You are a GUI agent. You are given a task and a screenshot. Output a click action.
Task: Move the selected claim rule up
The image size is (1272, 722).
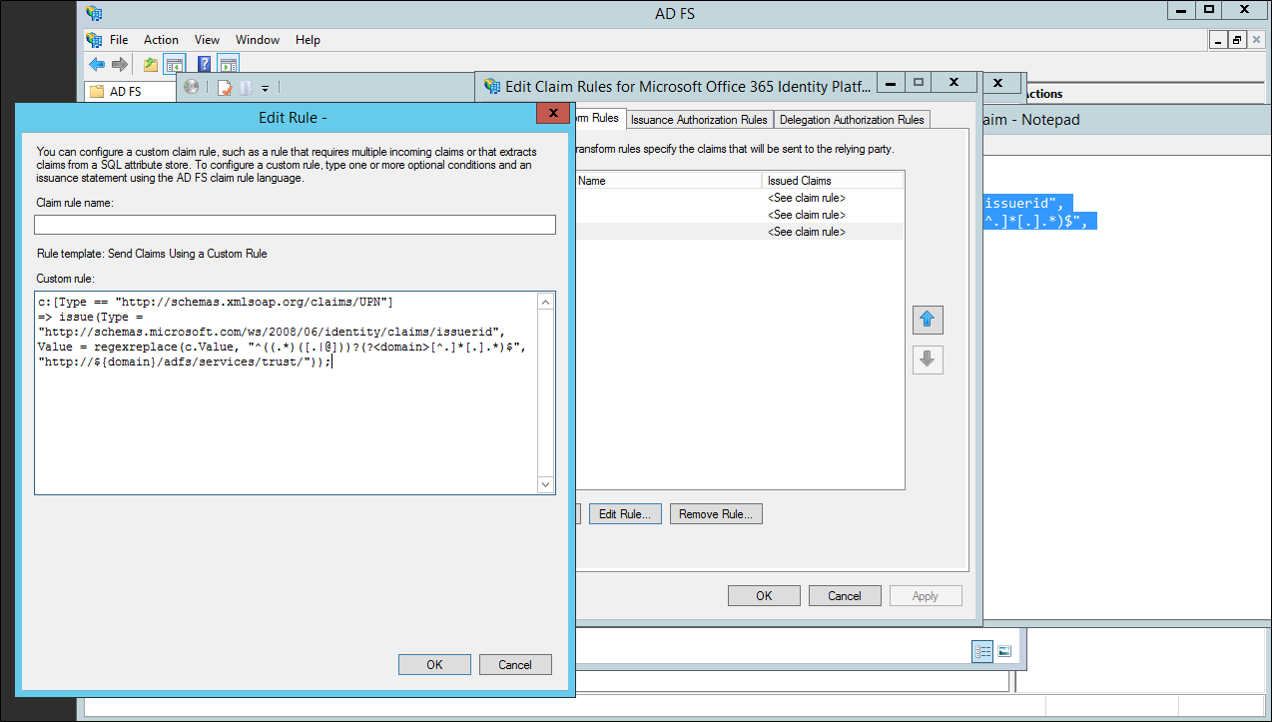point(927,320)
